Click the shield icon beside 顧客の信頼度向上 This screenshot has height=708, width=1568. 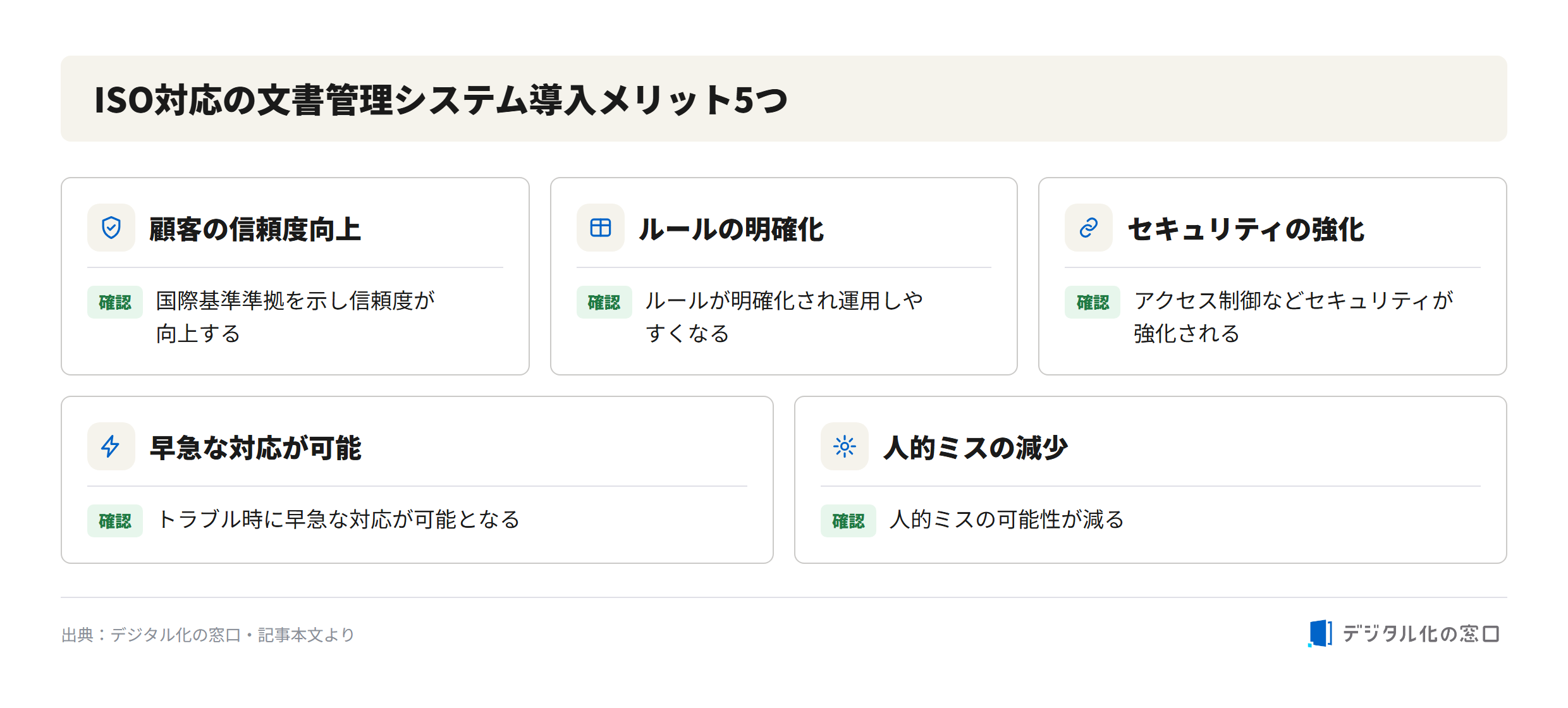coord(111,228)
